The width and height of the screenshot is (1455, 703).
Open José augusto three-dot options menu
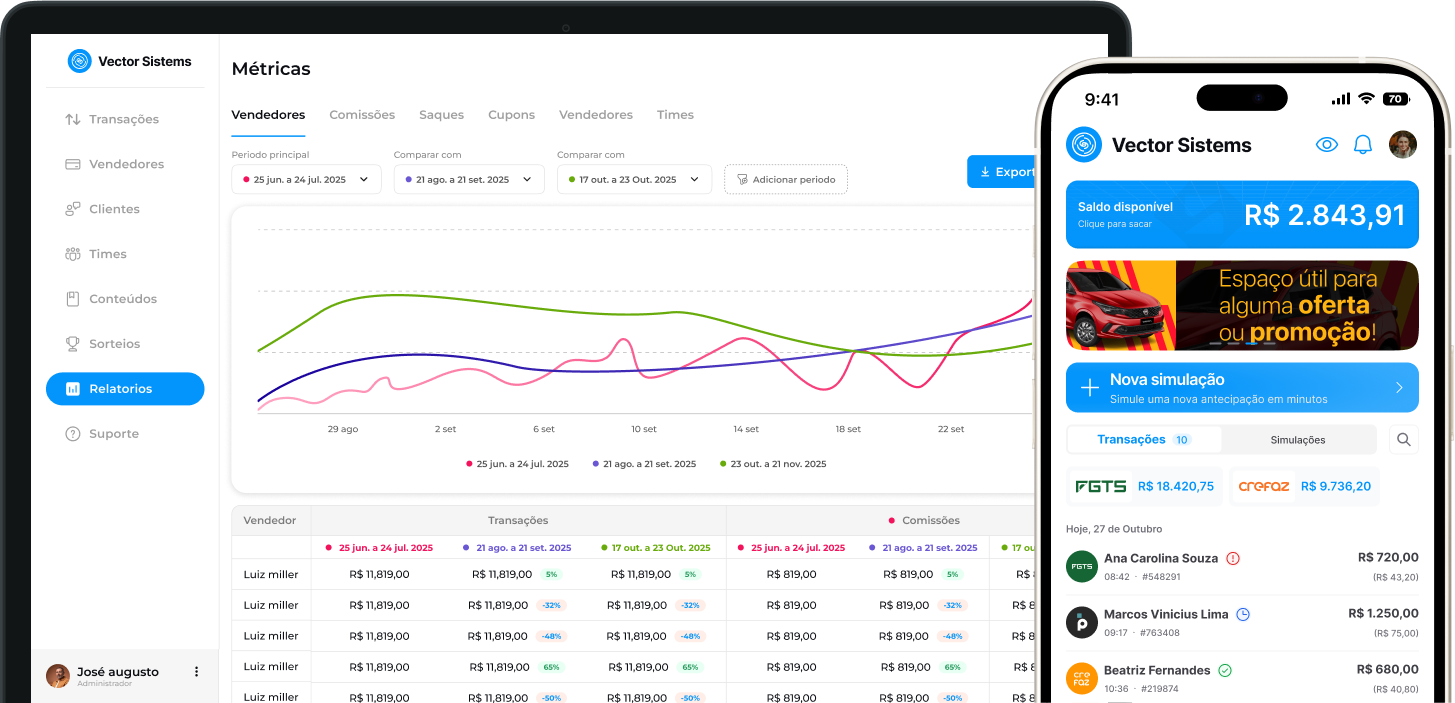click(196, 672)
